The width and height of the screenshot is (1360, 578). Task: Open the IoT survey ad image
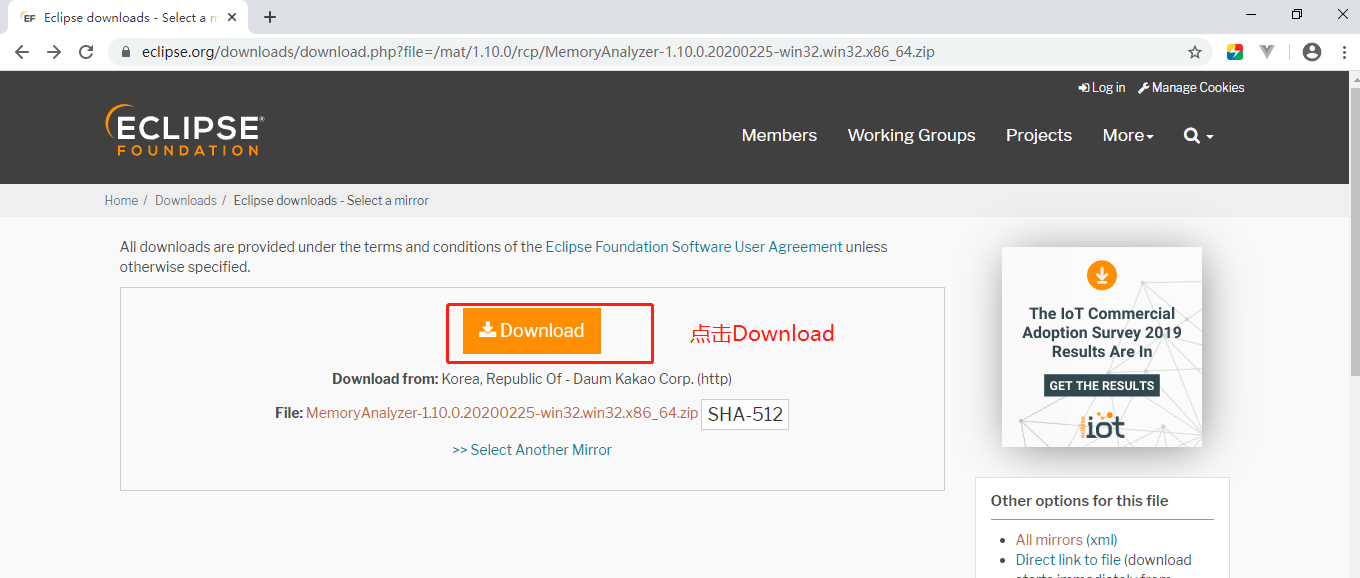[x=1102, y=347]
